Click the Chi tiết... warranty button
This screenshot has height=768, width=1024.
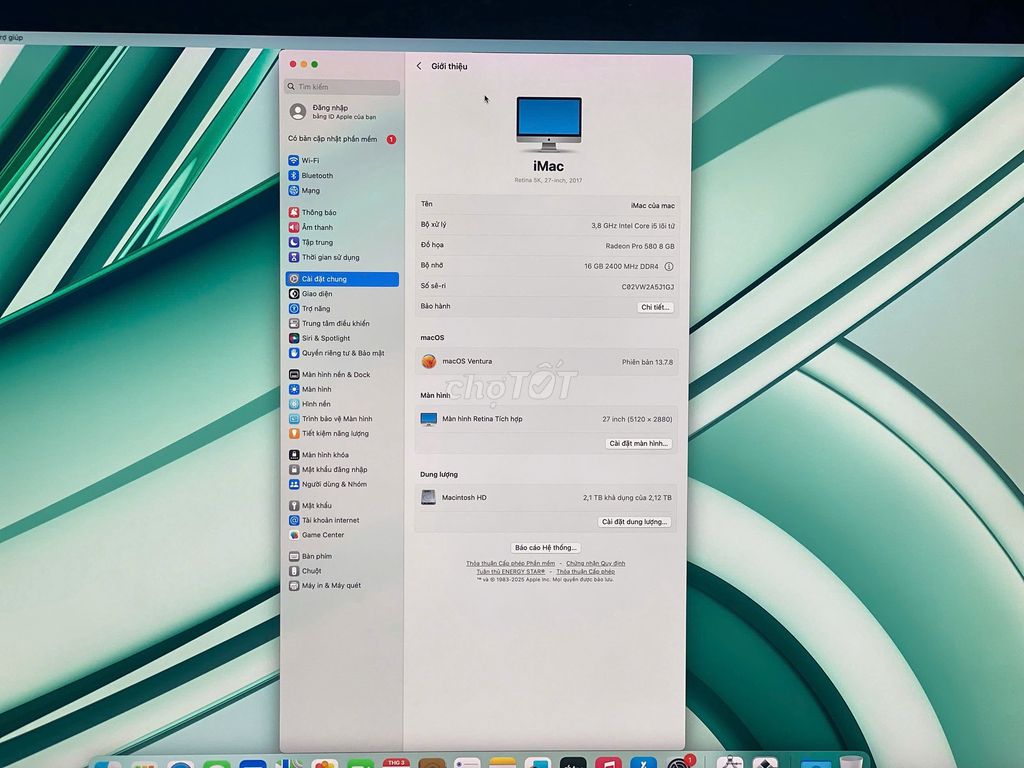click(655, 307)
